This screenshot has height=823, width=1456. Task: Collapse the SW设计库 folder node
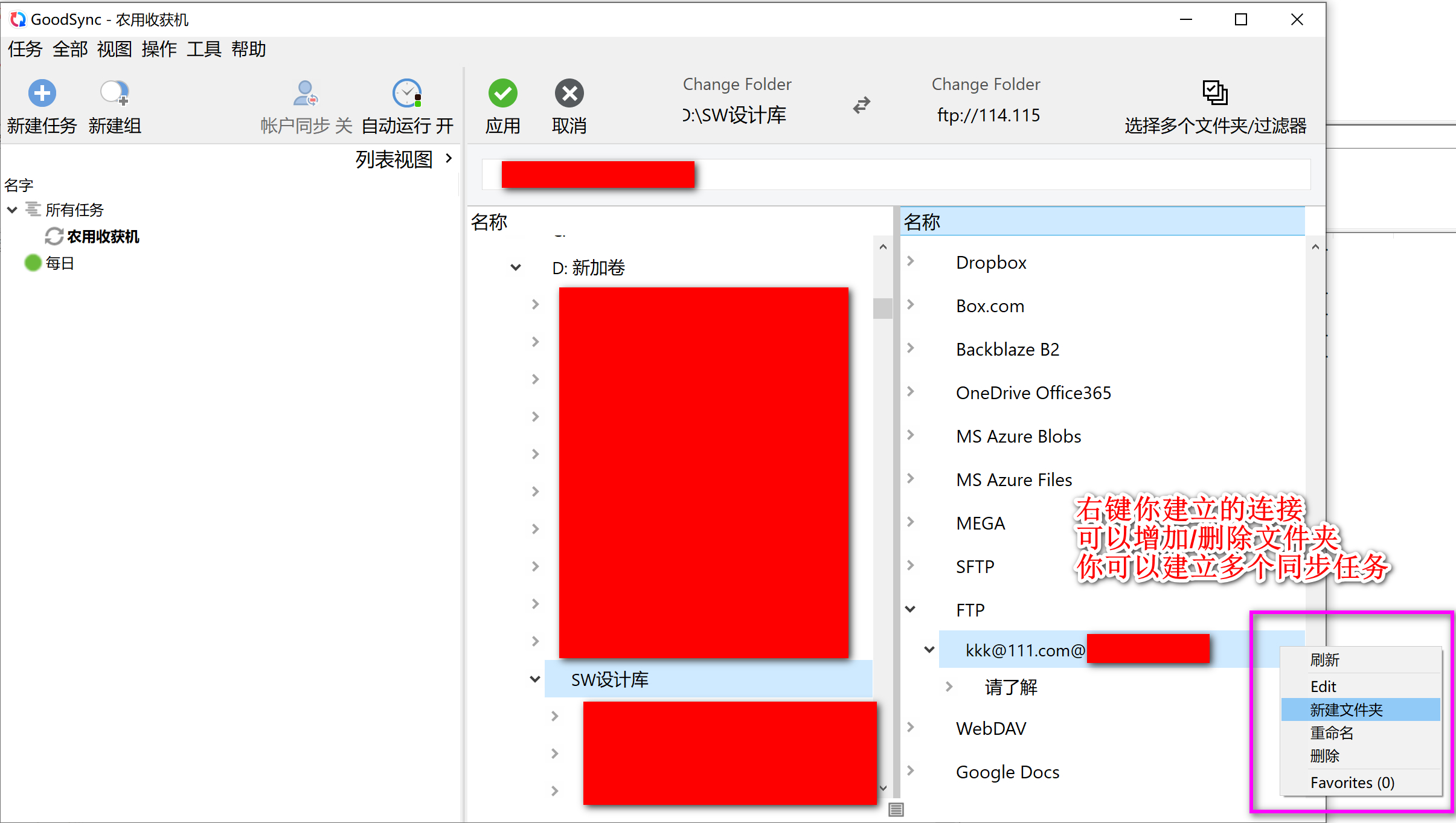pyautogui.click(x=534, y=679)
